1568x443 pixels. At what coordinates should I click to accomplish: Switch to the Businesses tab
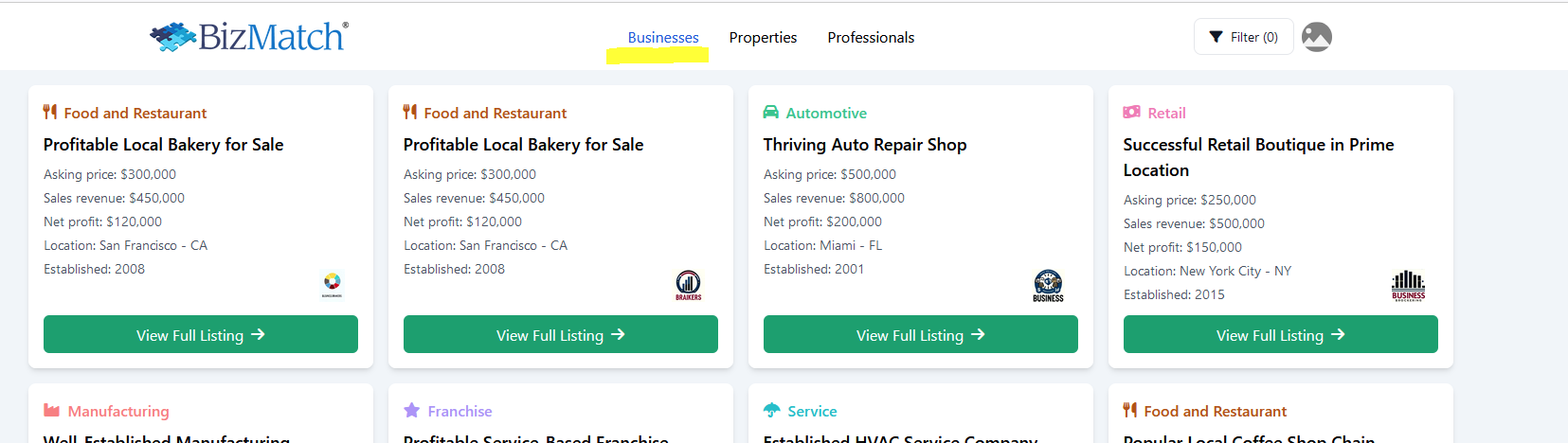click(x=663, y=38)
